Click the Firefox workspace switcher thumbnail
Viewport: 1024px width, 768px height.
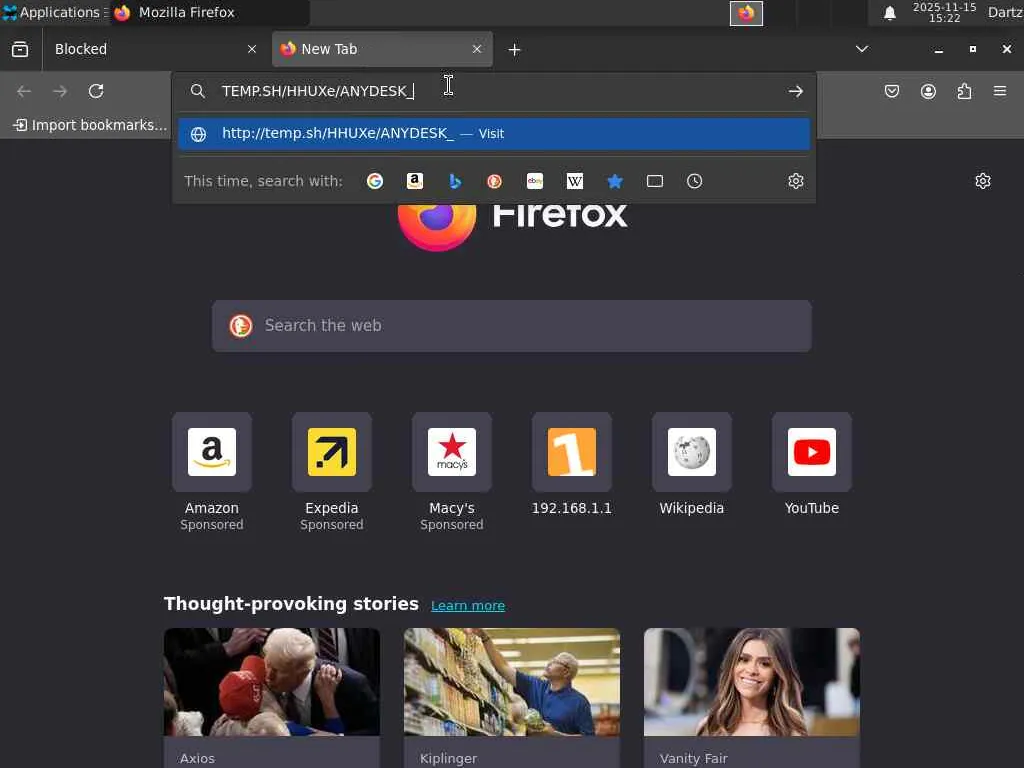[746, 13]
